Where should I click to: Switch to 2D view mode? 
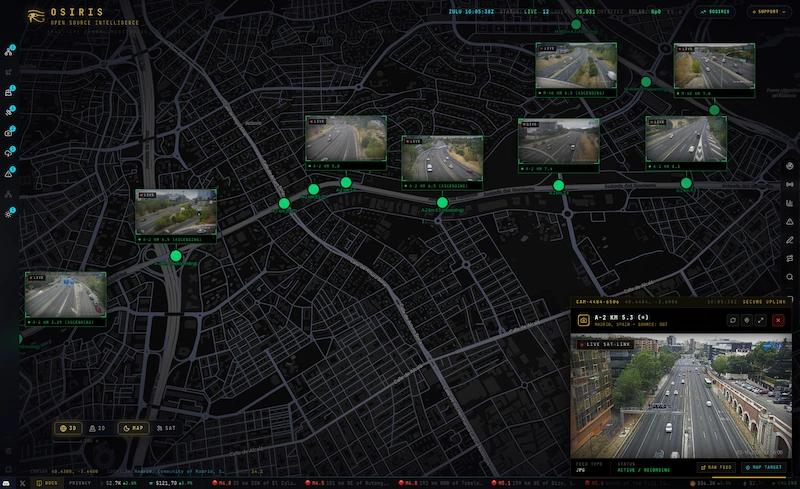(97, 428)
